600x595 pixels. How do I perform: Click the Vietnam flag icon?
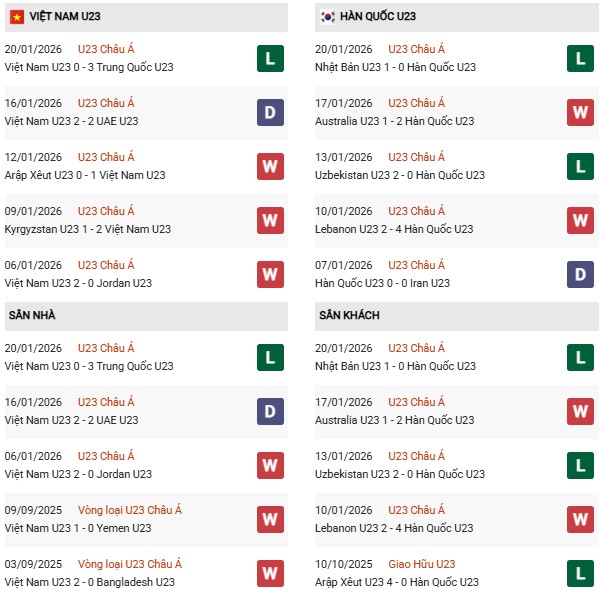[x=17, y=17]
